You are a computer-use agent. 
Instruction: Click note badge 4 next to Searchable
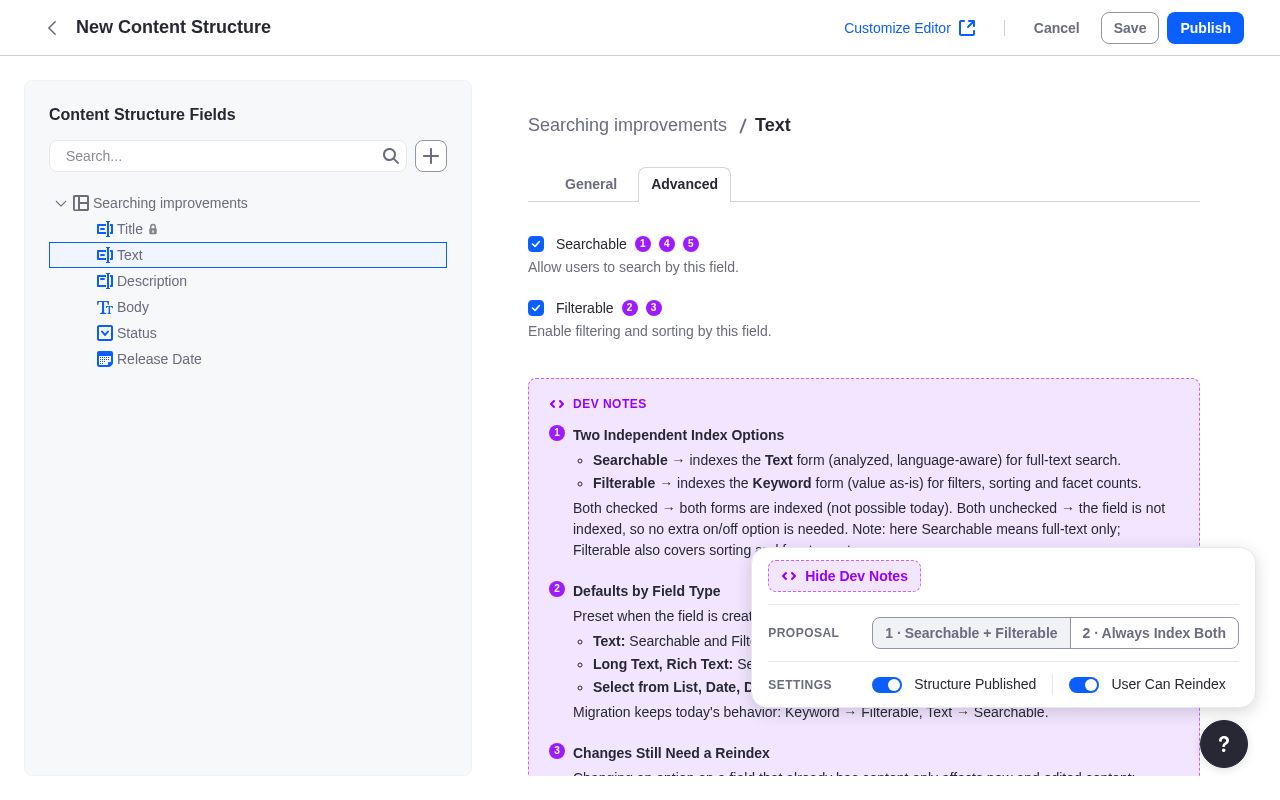667,244
